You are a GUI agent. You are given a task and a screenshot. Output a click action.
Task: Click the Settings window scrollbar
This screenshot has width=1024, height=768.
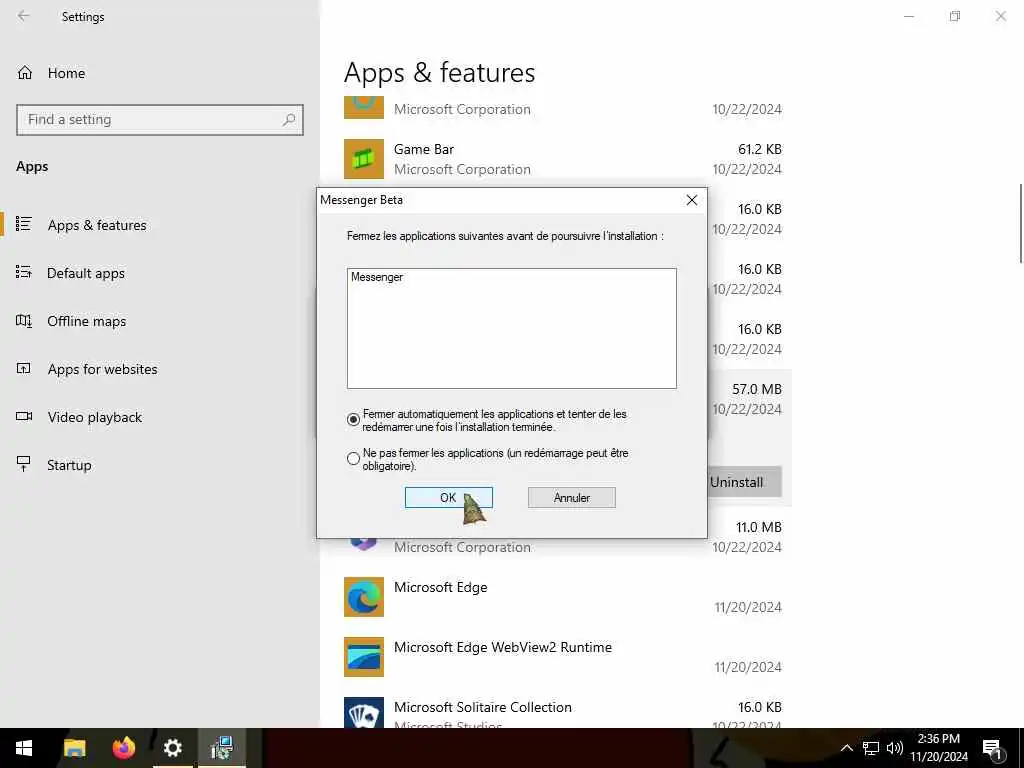point(1020,223)
